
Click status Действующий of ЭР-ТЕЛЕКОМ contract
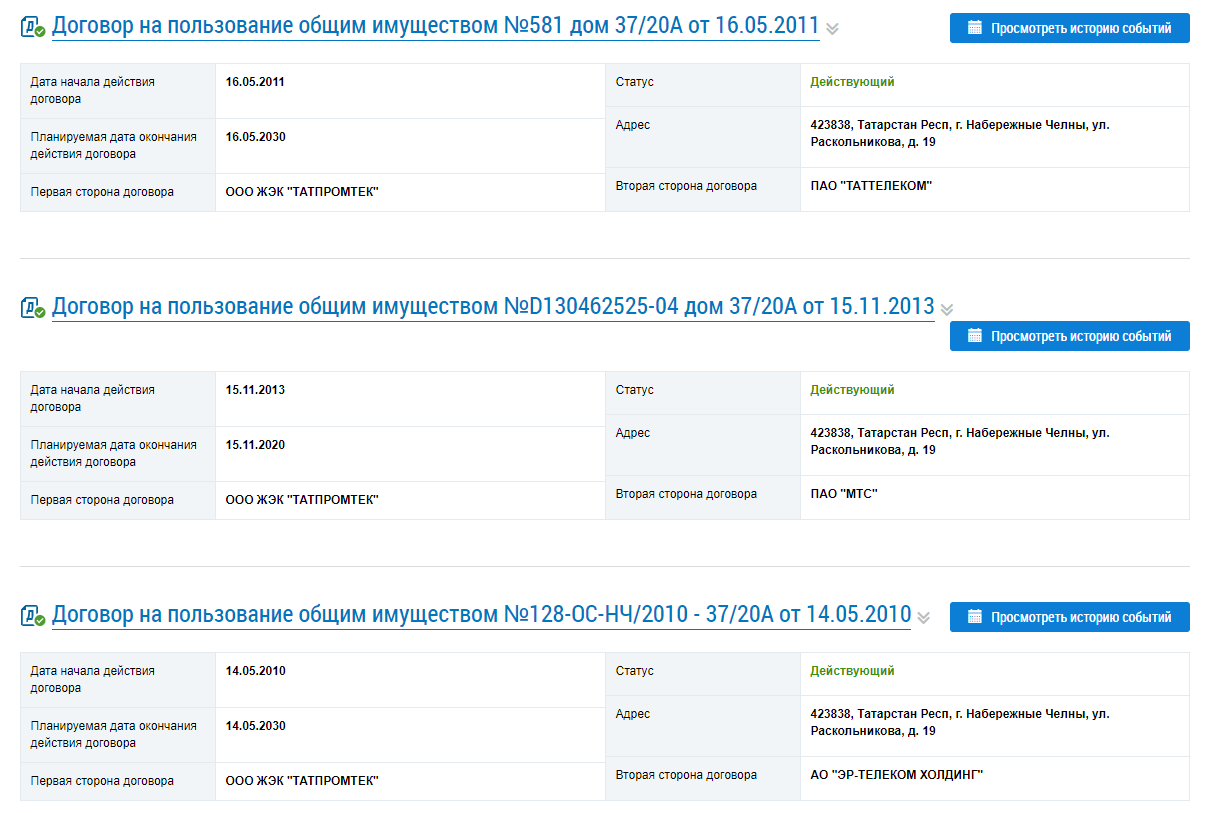click(x=852, y=671)
